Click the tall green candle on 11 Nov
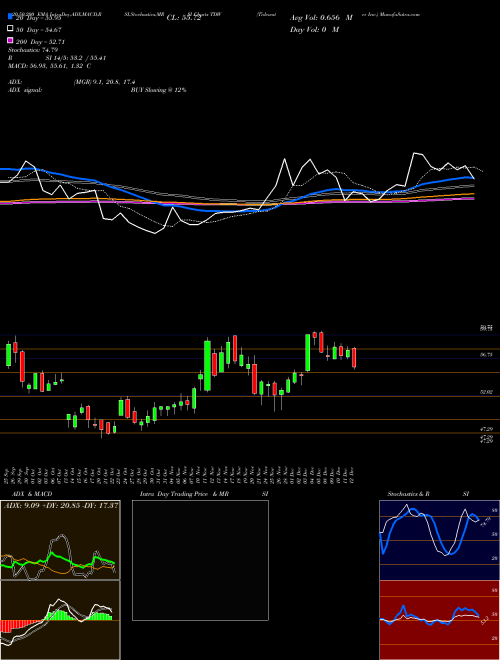 coord(207,365)
